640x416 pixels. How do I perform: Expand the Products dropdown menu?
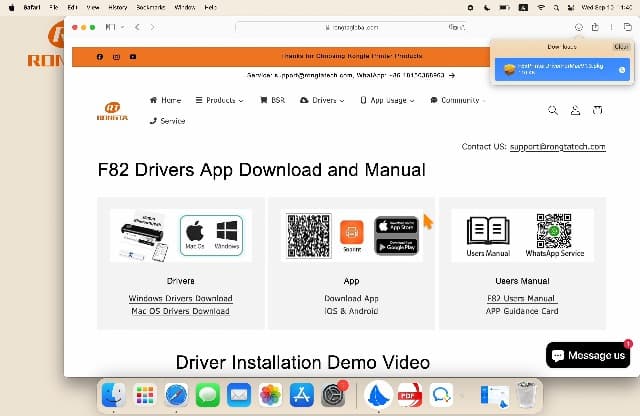click(x=219, y=100)
